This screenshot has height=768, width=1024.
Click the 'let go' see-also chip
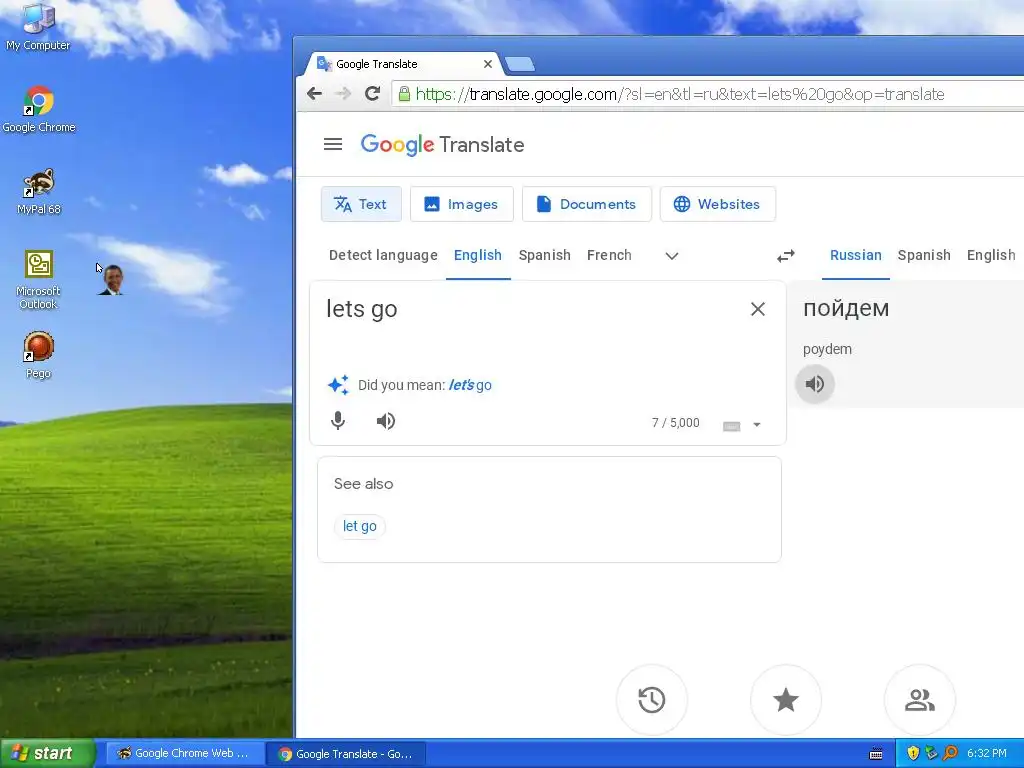click(360, 526)
